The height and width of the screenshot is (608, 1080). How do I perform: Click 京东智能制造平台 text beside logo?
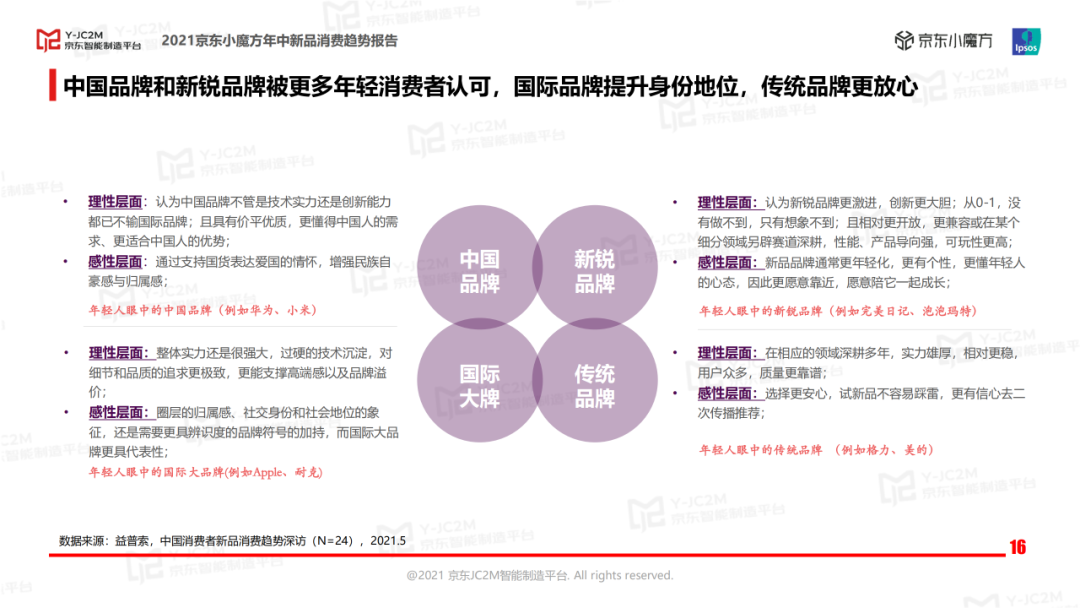[103, 45]
